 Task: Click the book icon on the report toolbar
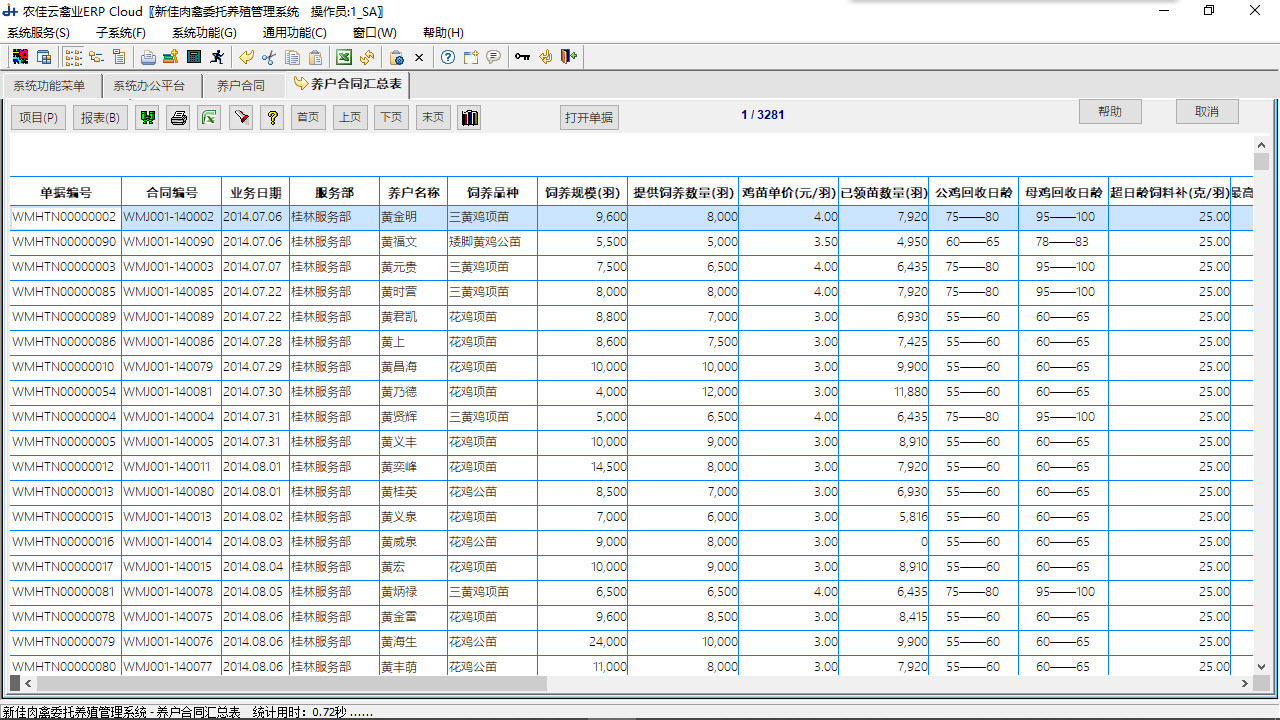click(469, 117)
